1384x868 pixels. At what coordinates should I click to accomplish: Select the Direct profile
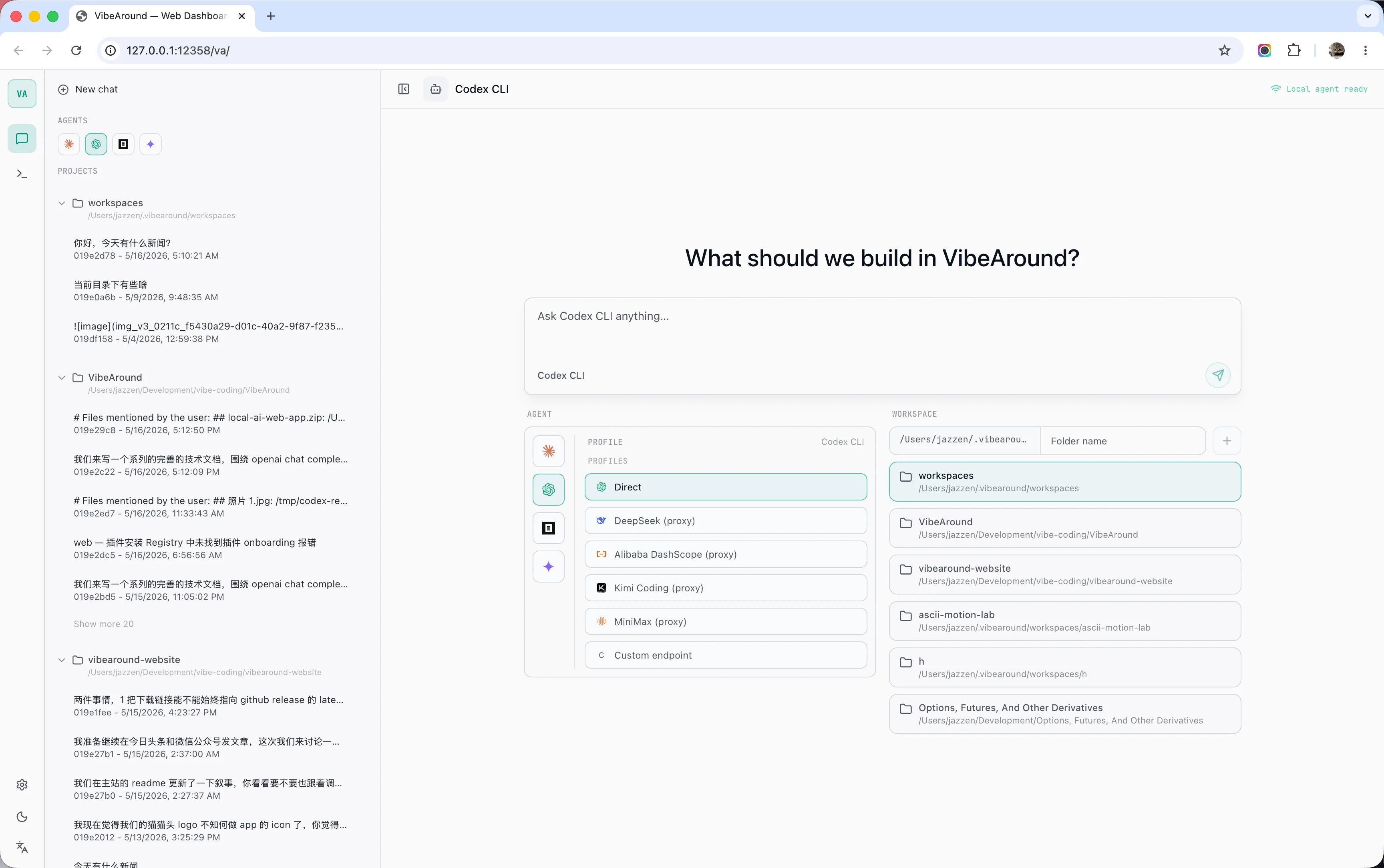(726, 487)
